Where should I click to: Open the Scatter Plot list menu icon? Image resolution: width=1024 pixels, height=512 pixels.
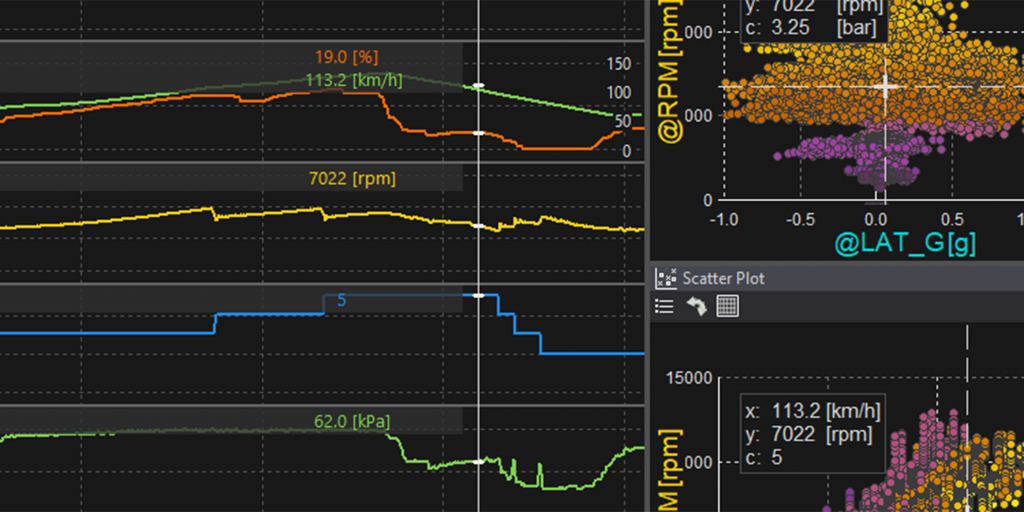click(x=664, y=307)
